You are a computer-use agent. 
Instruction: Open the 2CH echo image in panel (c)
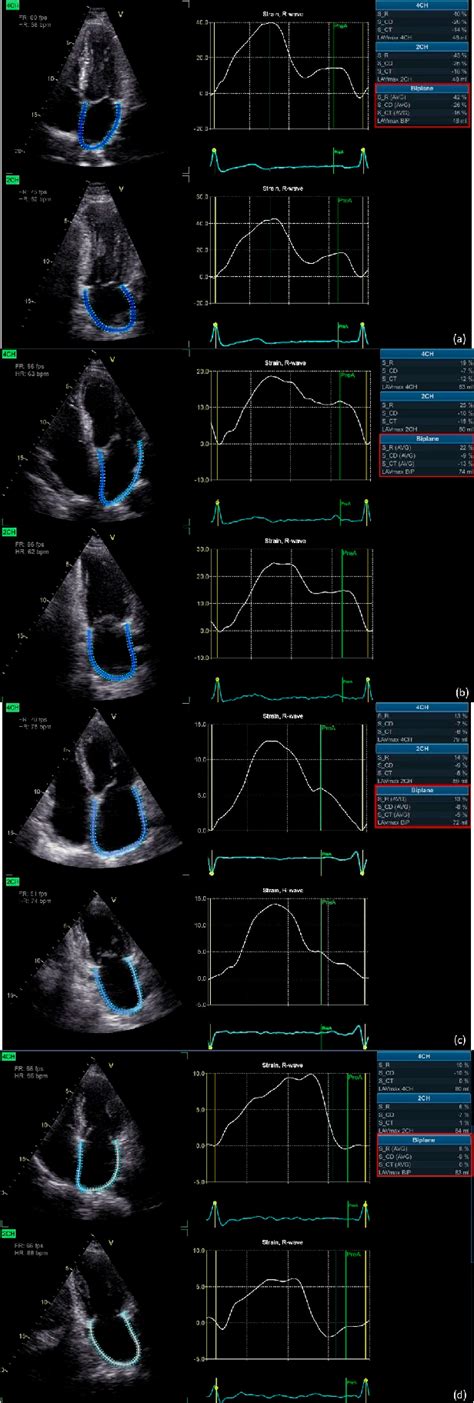point(95,960)
